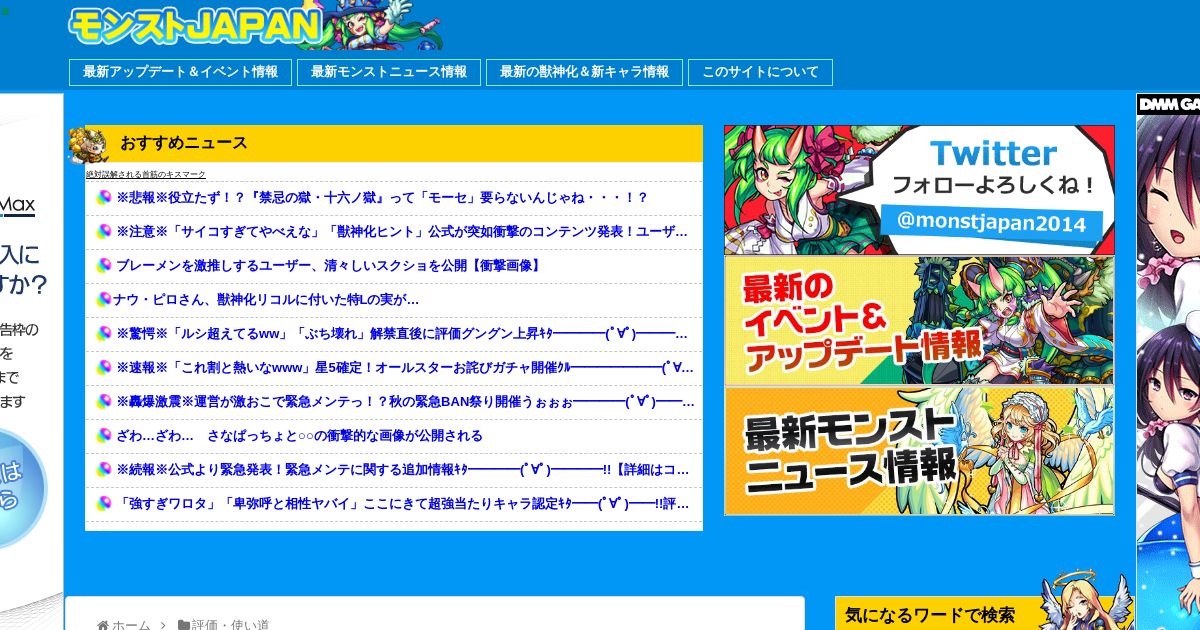Click rainbow bullet icon beside ※速報※ headline
The width and height of the screenshot is (1200, 630).
point(103,368)
